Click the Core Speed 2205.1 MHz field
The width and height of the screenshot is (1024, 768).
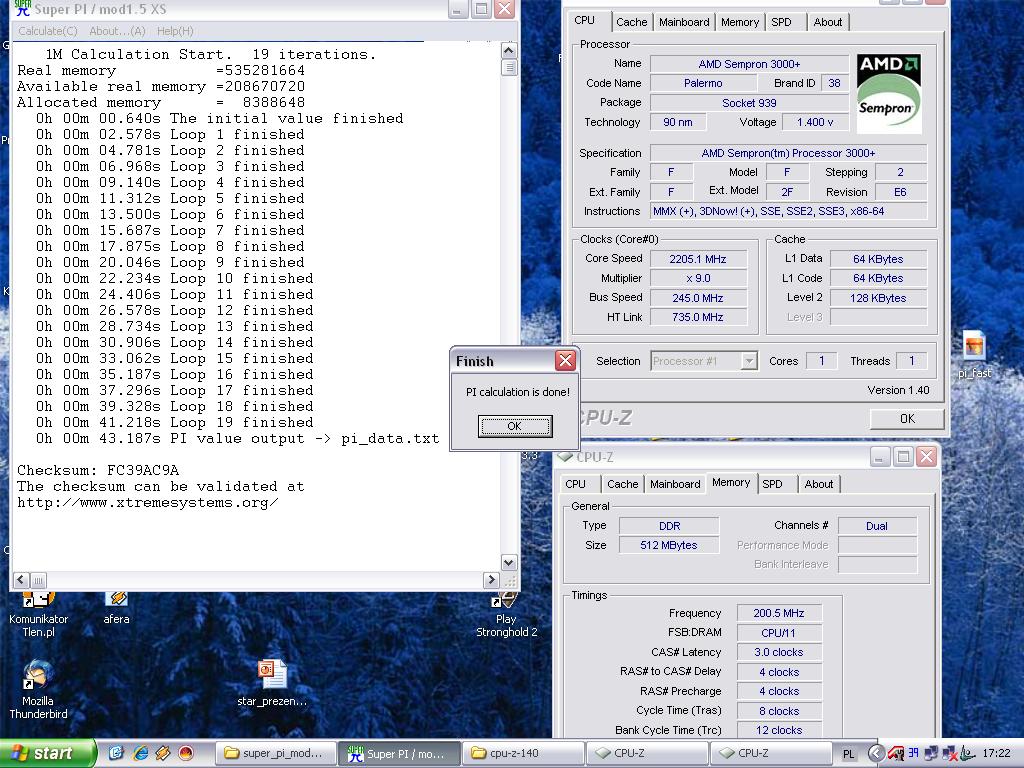(x=697, y=259)
